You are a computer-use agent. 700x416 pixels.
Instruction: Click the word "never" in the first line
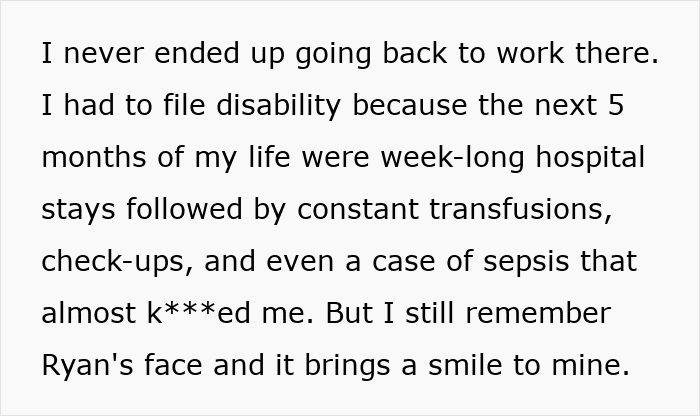point(104,54)
